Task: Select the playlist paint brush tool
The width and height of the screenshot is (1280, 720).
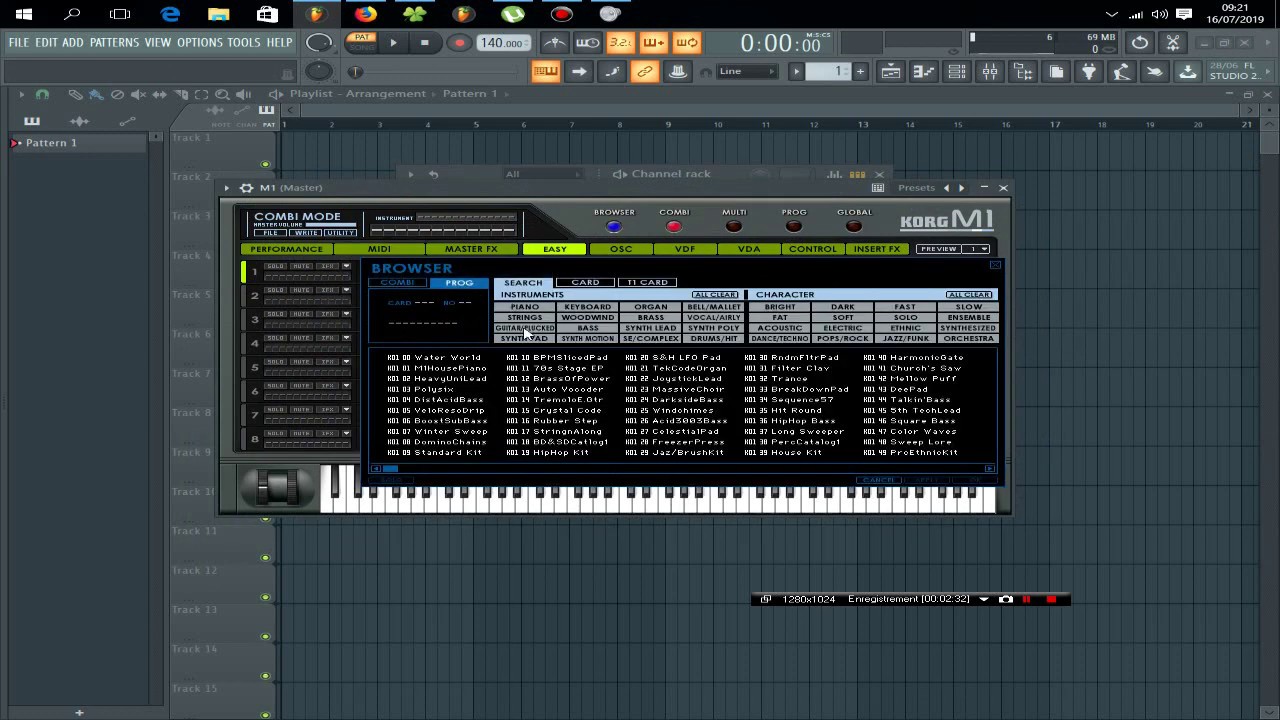Action: [96, 94]
